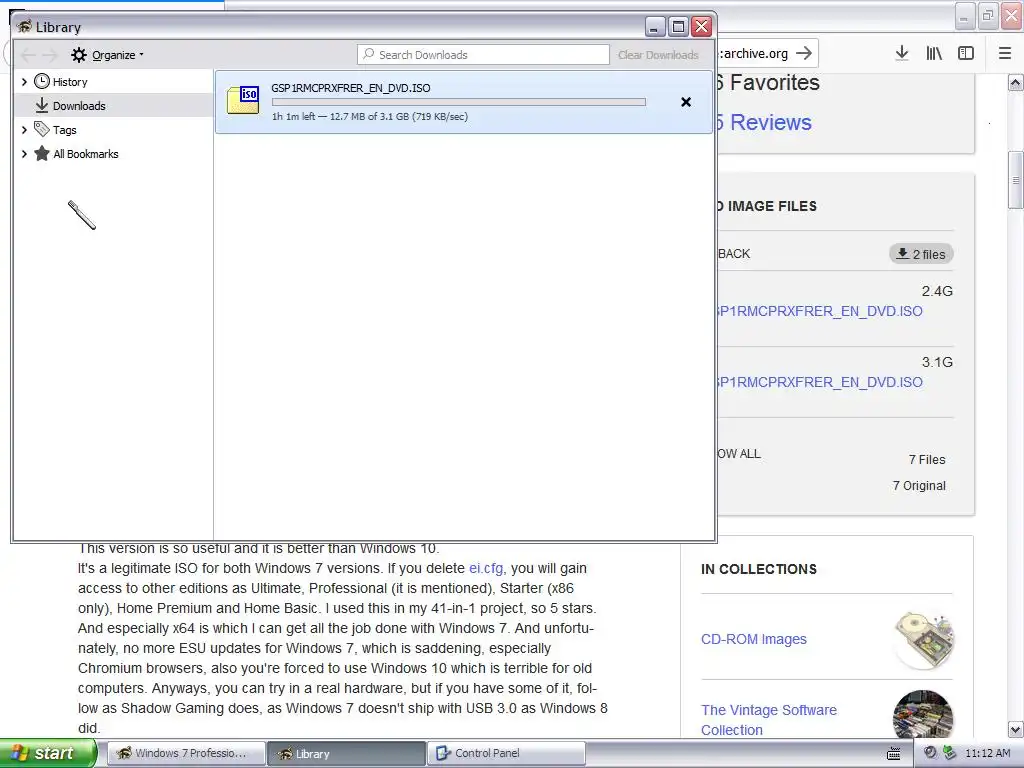Screen dimensions: 1024x768
Task: Click the network connection tray icon
Action: [949, 753]
